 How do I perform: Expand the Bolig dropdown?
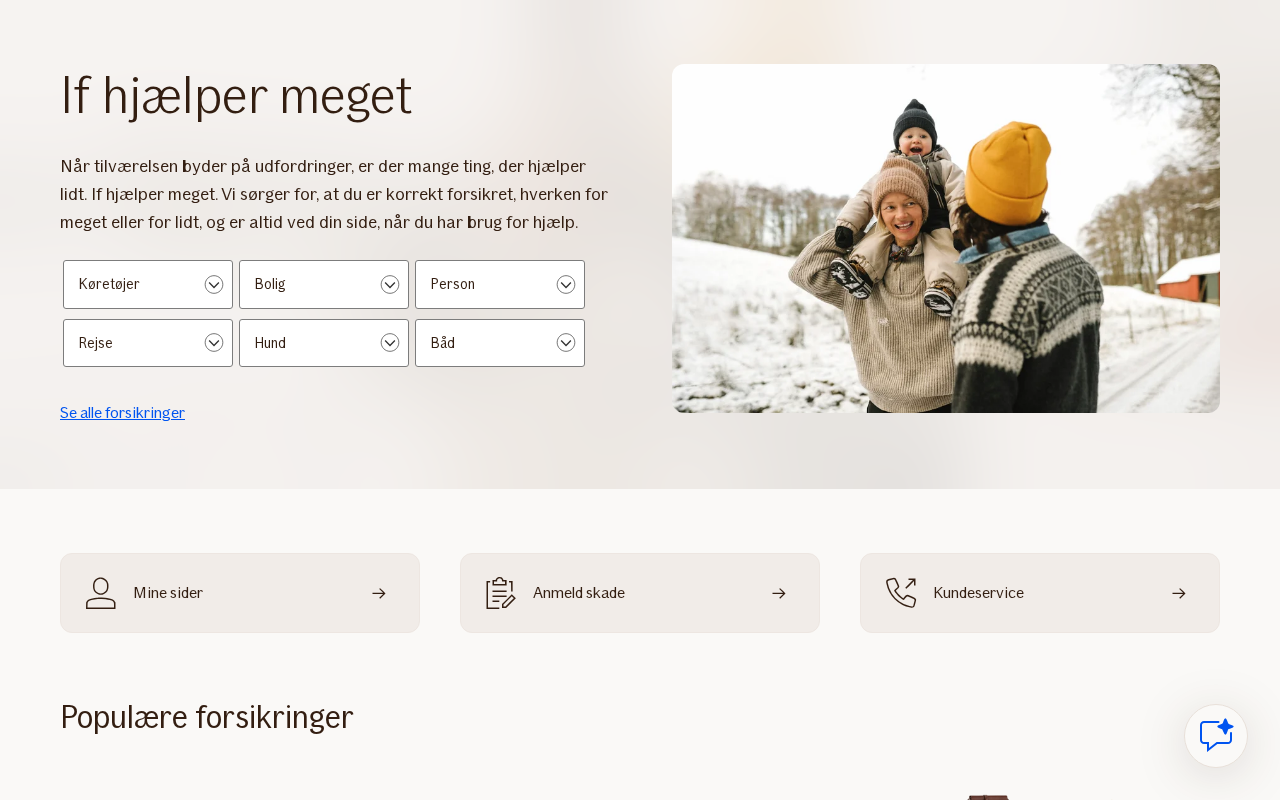tap(324, 284)
